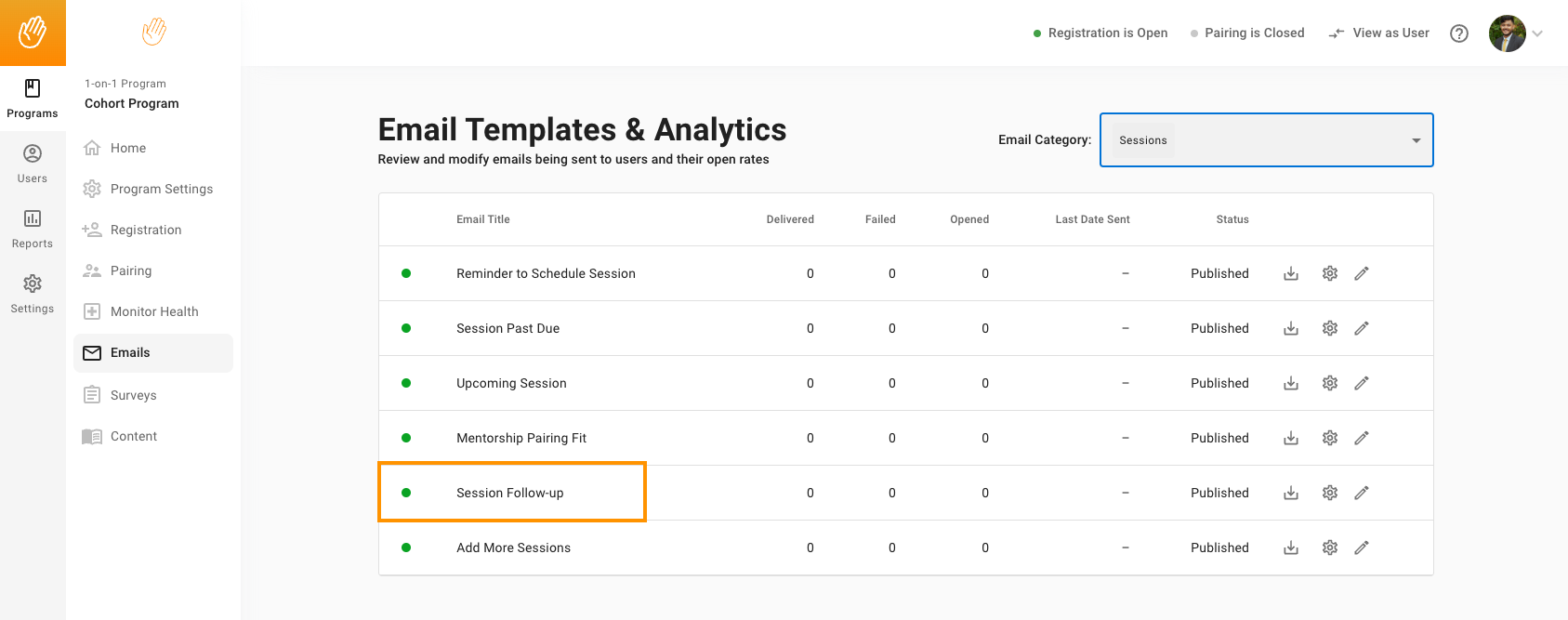The width and height of the screenshot is (1568, 620).
Task: Select the Surveys sidebar item
Action: tap(133, 395)
